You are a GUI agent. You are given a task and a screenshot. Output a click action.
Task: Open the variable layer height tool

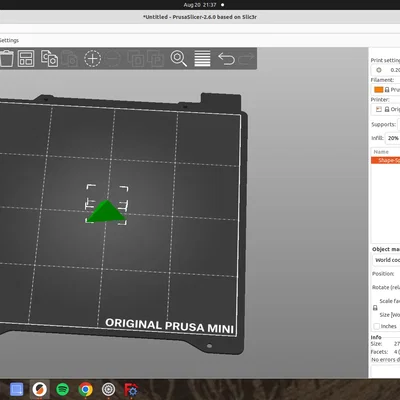click(x=202, y=59)
